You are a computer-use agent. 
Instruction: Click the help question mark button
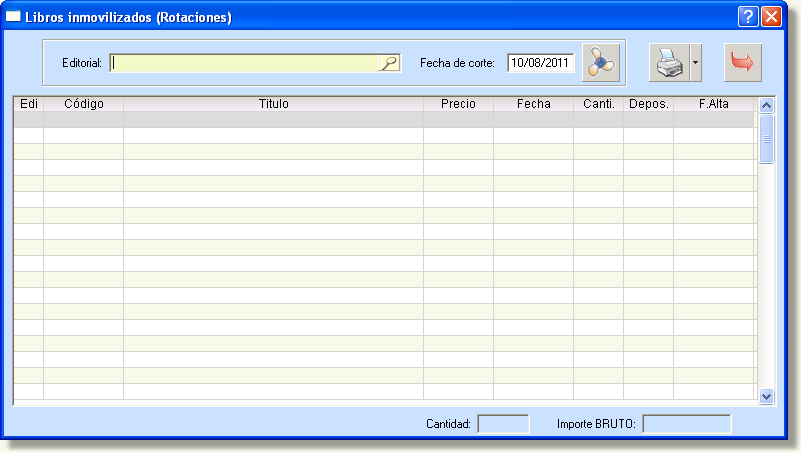tap(748, 17)
